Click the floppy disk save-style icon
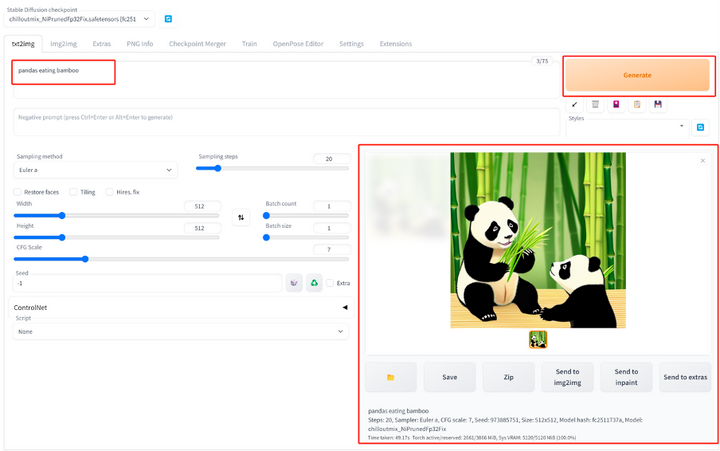This screenshot has width=720, height=451. tap(658, 105)
